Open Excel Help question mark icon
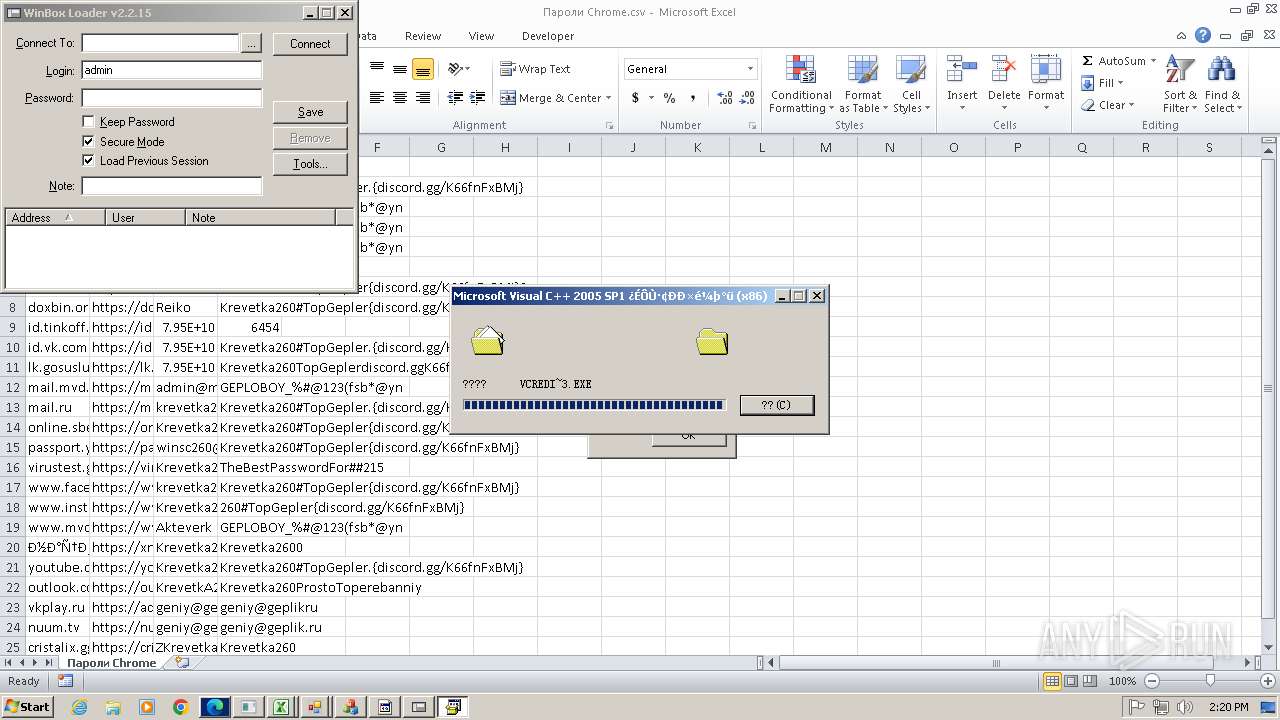The width and height of the screenshot is (1280, 720). pyautogui.click(x=1203, y=36)
